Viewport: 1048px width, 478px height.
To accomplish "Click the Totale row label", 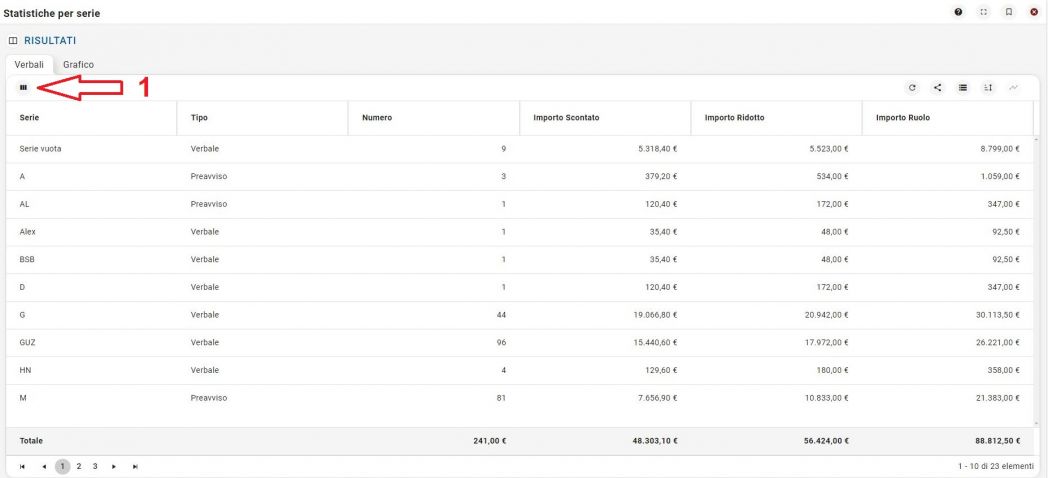I will pyautogui.click(x=31, y=441).
